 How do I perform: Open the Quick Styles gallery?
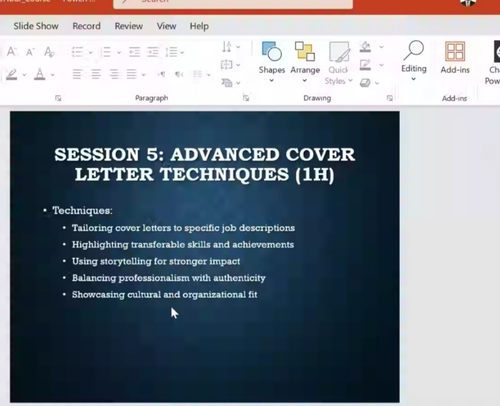[339, 63]
